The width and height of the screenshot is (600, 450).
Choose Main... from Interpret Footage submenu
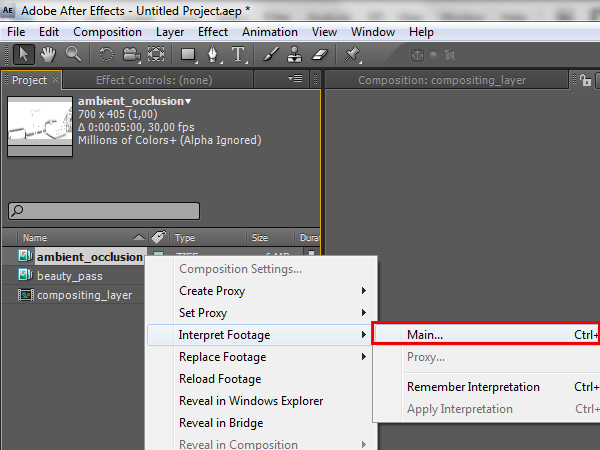485,334
